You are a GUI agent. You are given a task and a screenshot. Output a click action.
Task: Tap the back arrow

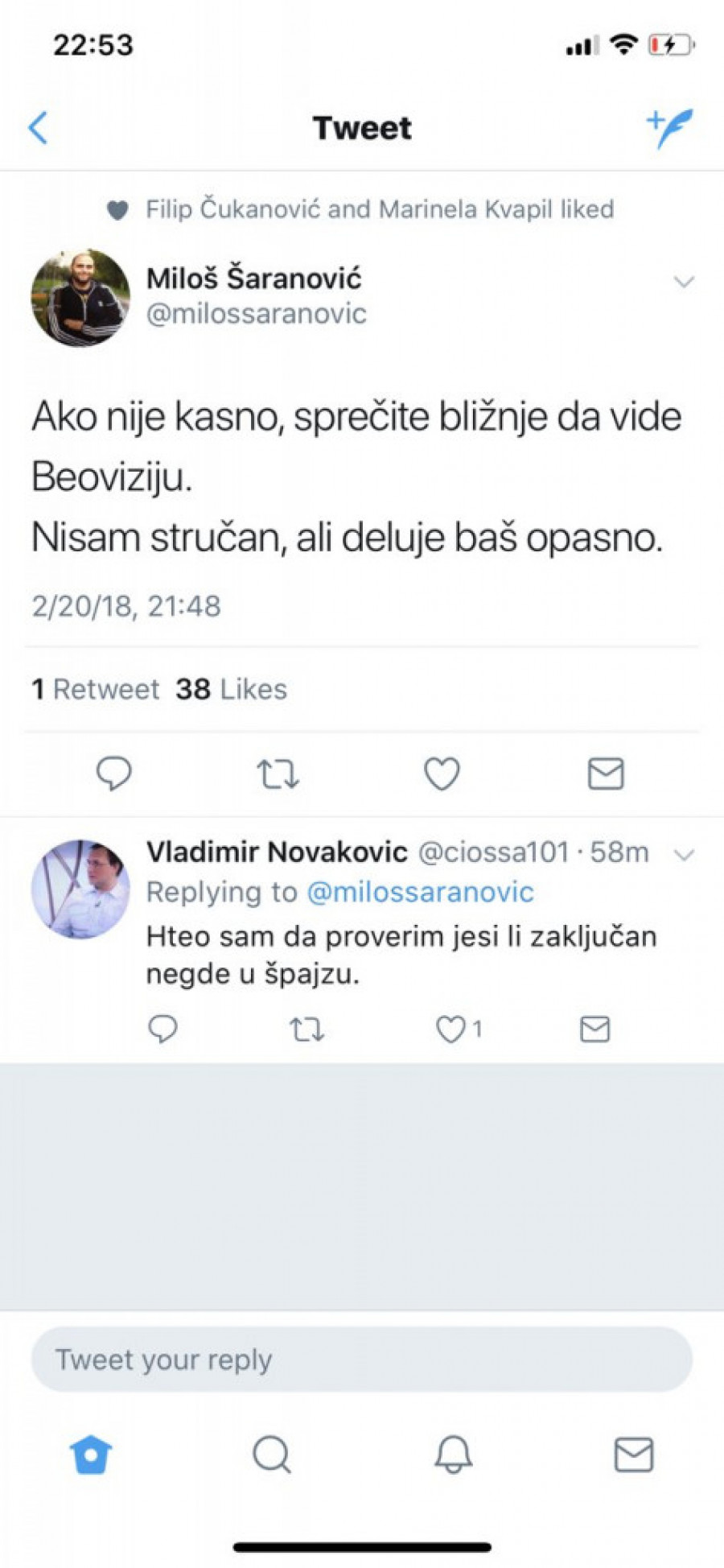tap(38, 128)
